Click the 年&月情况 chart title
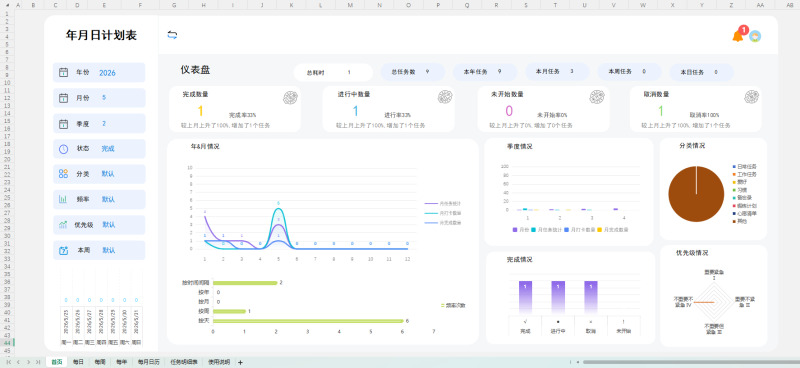This screenshot has height=368, width=800. tap(205, 146)
